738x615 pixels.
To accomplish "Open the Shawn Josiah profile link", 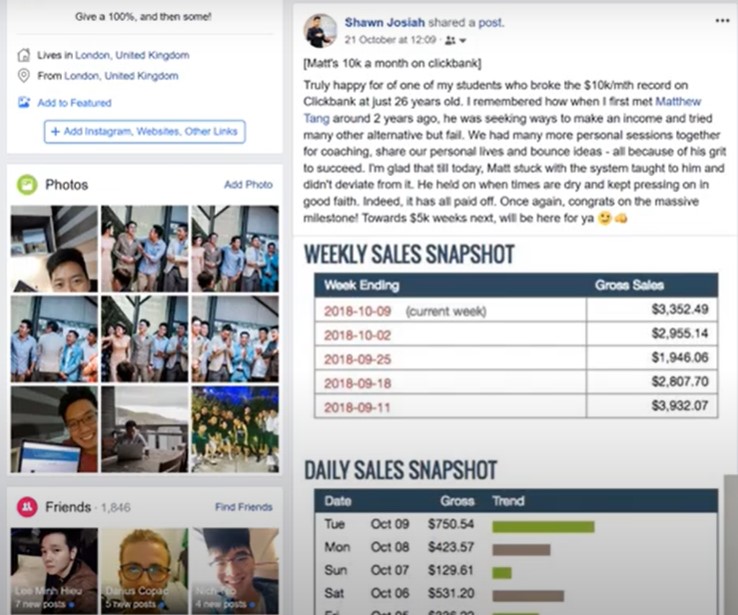I will coord(385,22).
